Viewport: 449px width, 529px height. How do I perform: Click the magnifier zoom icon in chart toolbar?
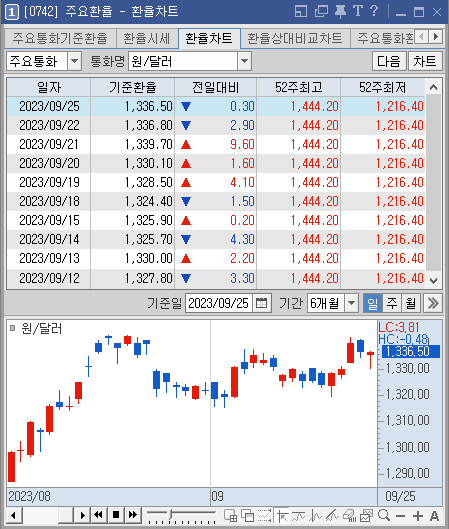click(384, 516)
